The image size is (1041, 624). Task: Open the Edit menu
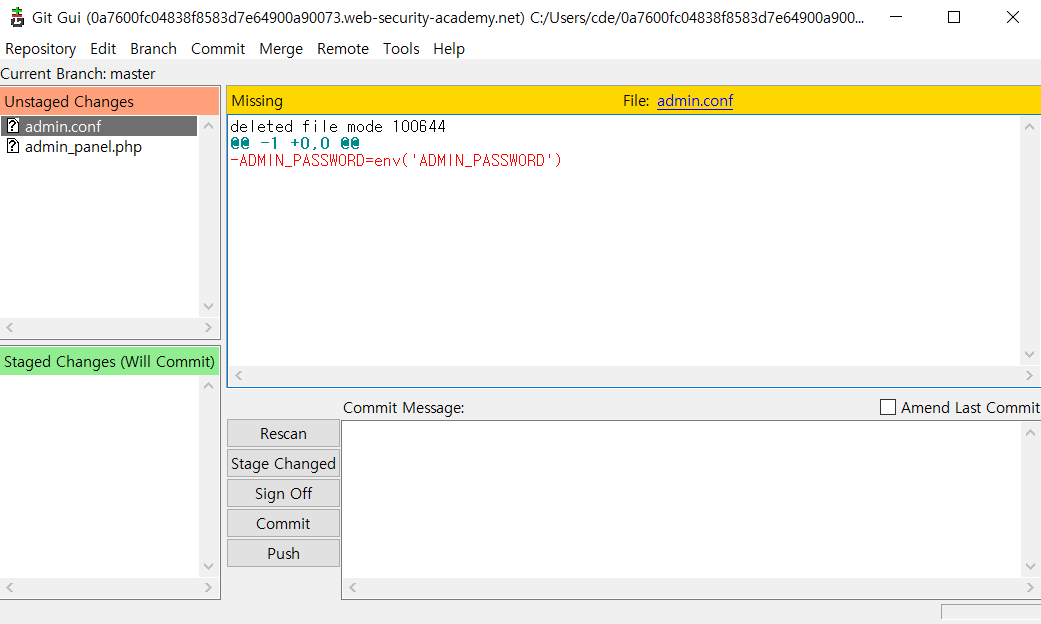[103, 49]
